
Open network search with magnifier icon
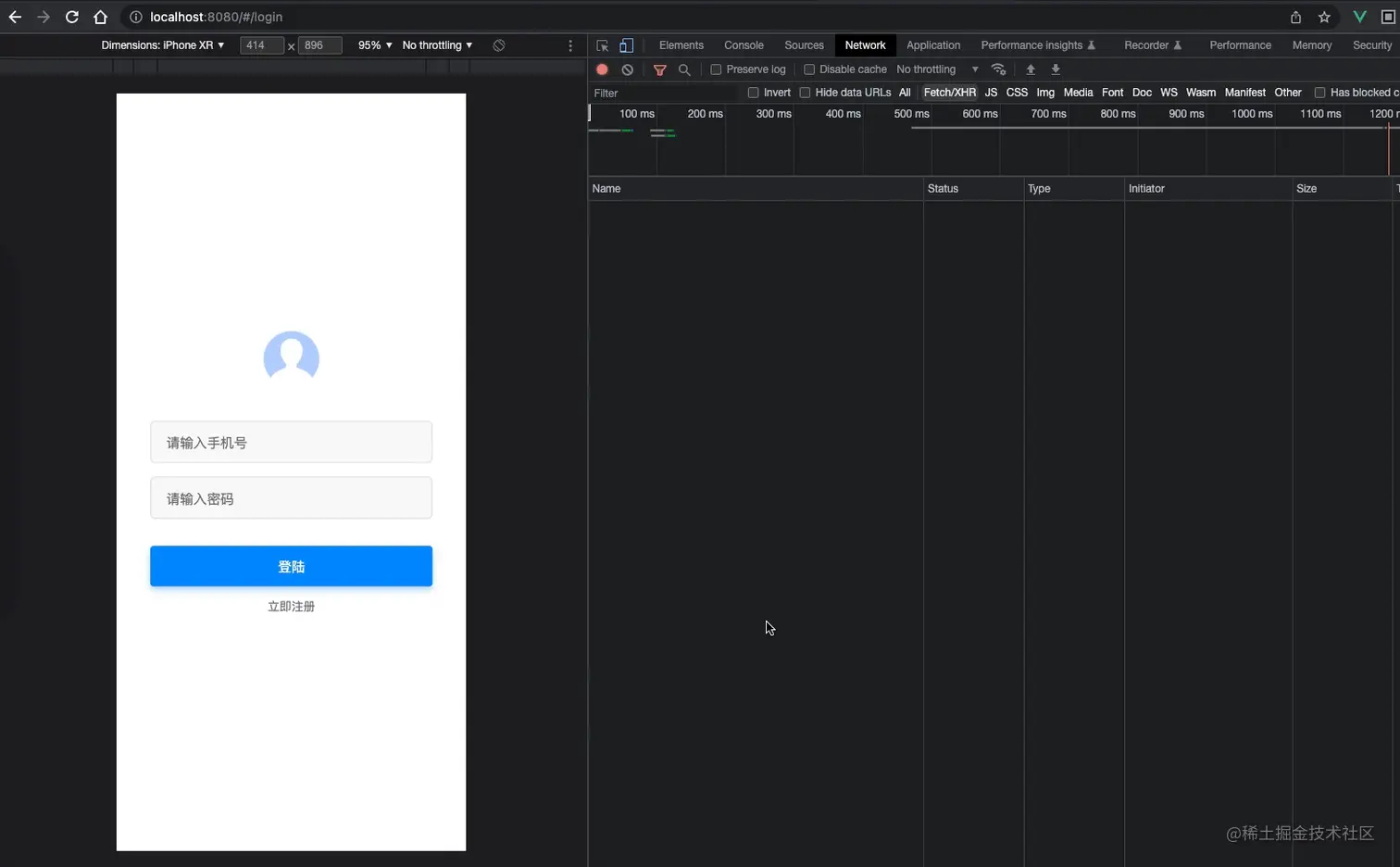[x=684, y=69]
